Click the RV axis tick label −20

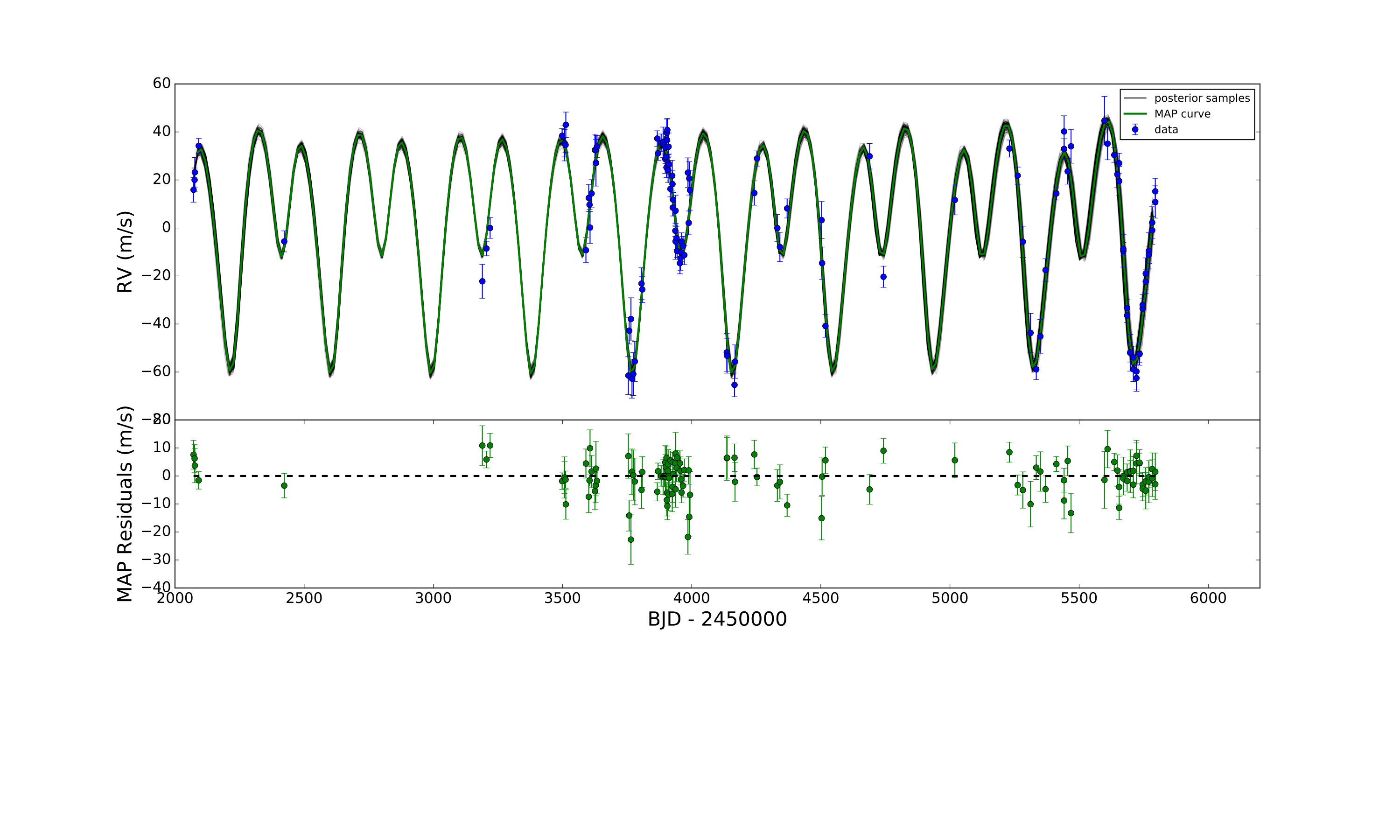pyautogui.click(x=156, y=276)
